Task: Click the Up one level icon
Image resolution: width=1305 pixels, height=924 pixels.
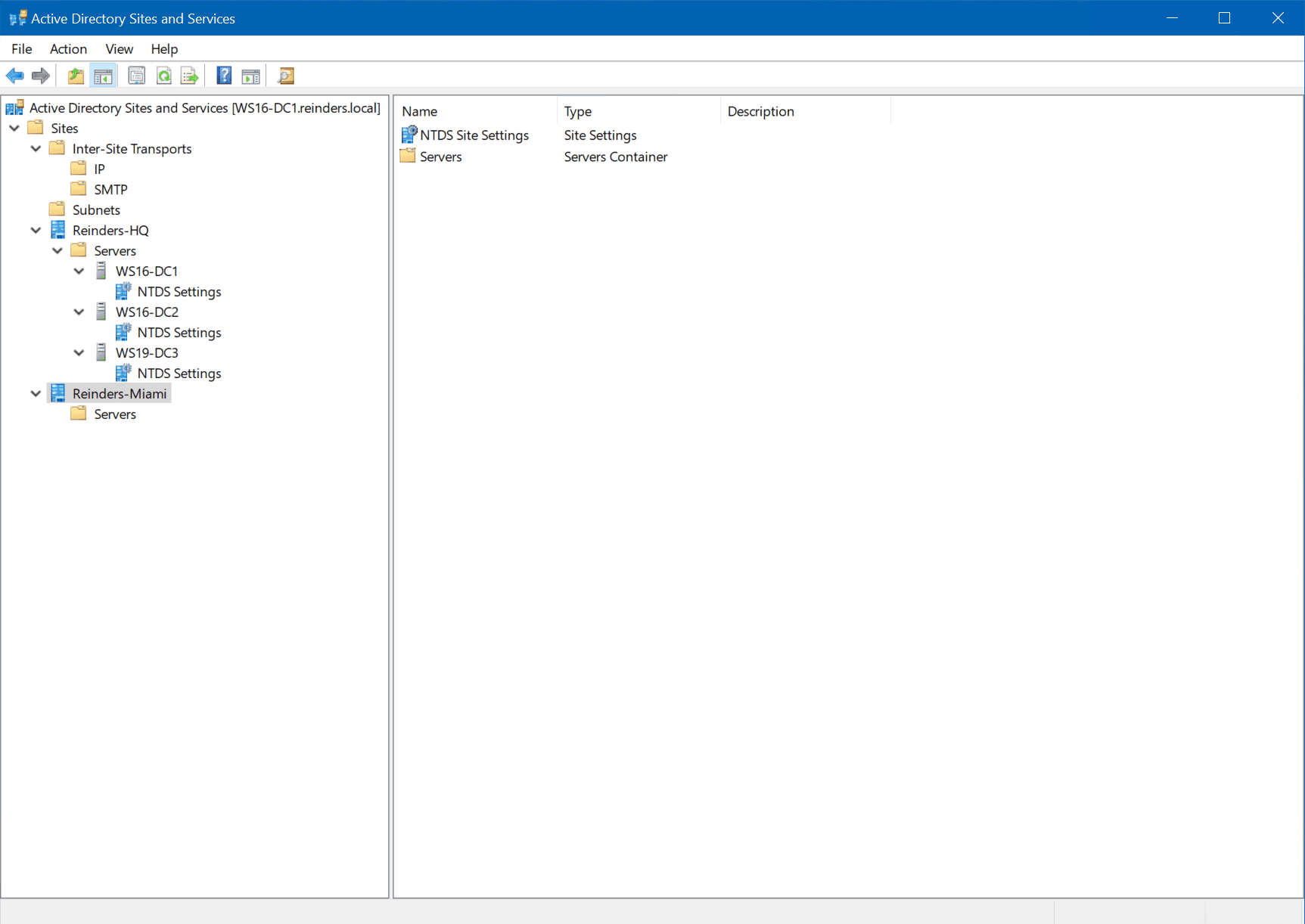Action: click(x=75, y=76)
